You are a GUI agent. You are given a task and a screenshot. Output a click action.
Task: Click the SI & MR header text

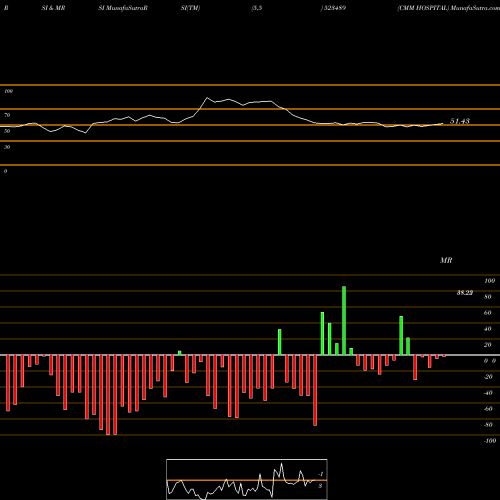tap(53, 8)
